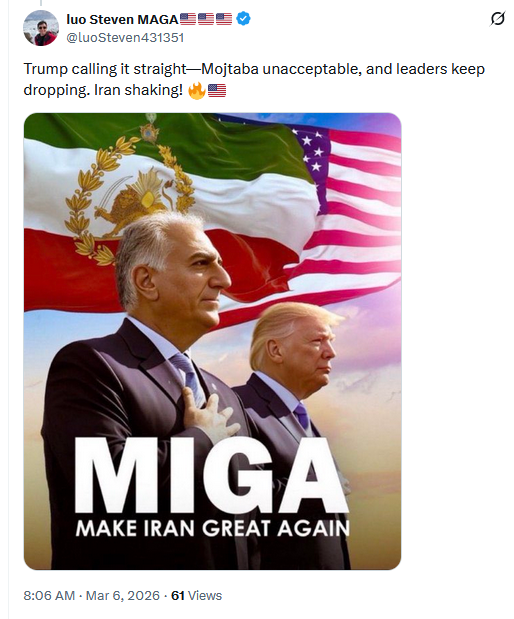Click the 8:06 AM timestamp link
Image resolution: width=514 pixels, height=619 pixels.
click(x=49, y=595)
